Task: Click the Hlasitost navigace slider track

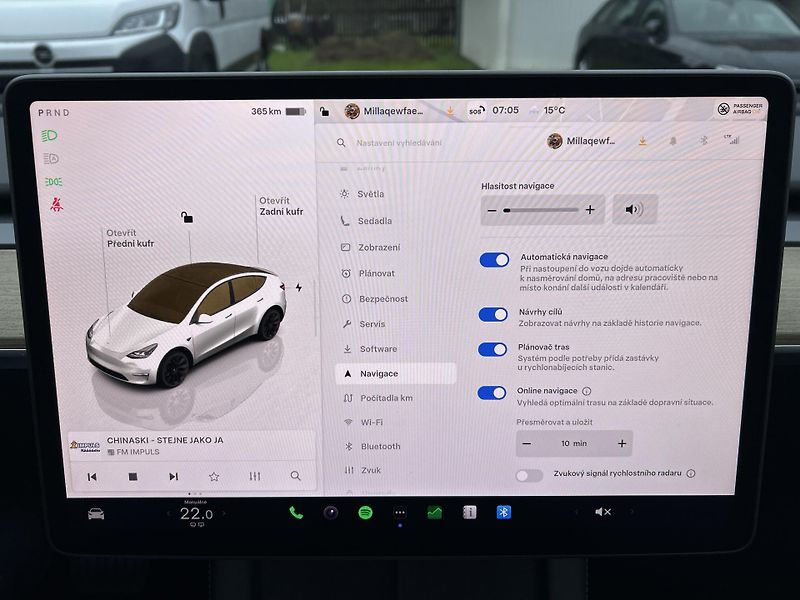Action: (x=541, y=210)
